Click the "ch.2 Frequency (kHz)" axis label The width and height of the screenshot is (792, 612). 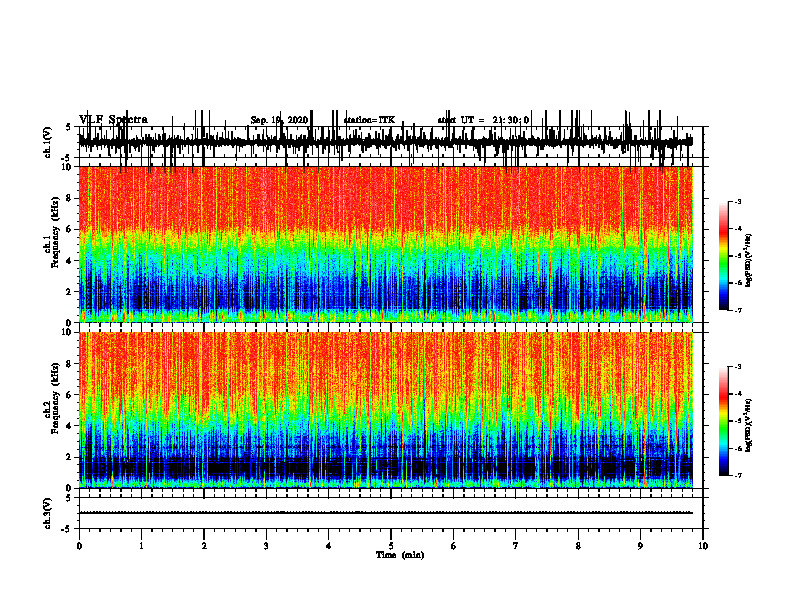52,398
